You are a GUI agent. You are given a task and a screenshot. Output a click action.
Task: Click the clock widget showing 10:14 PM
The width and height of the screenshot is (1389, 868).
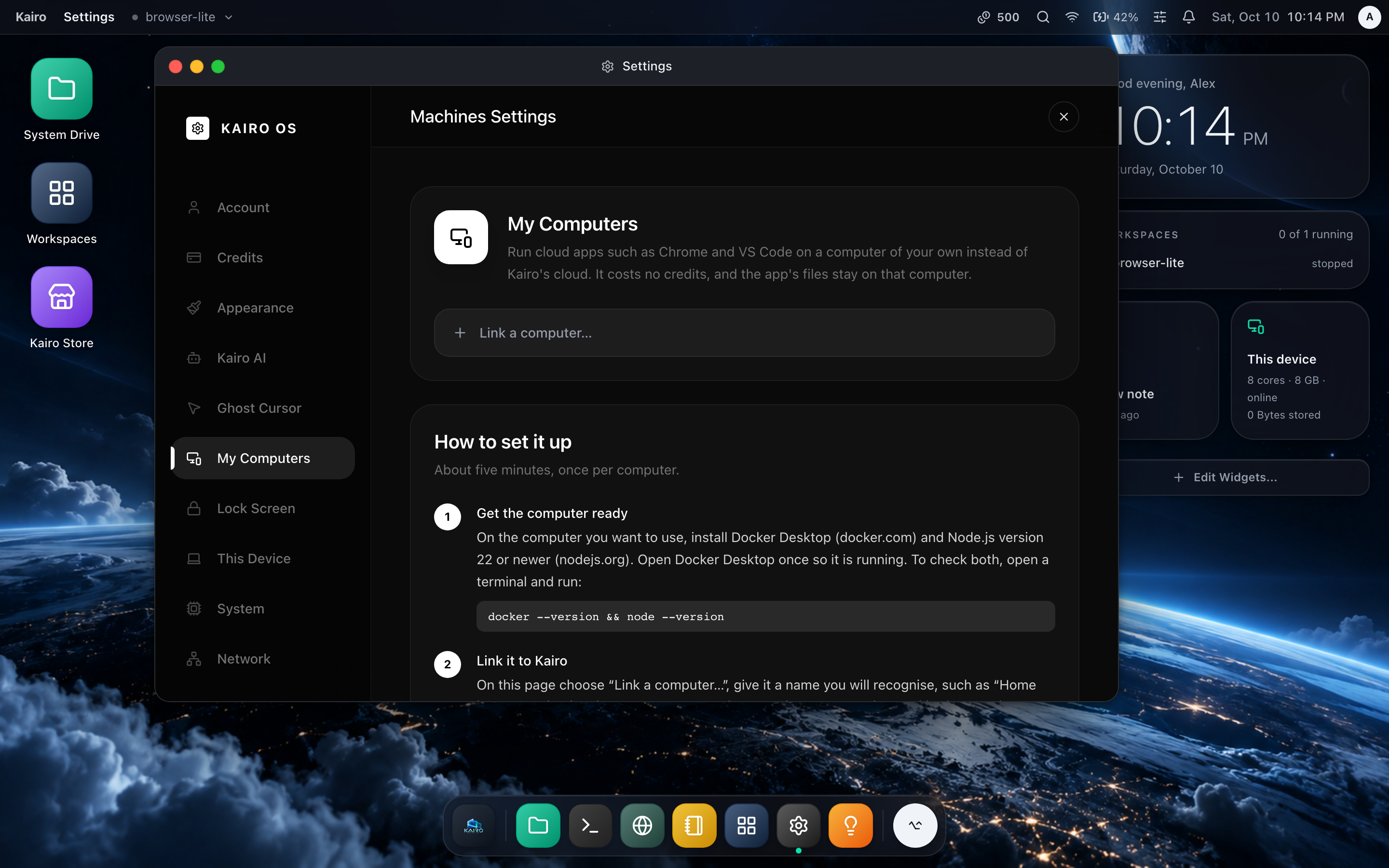click(x=1243, y=127)
